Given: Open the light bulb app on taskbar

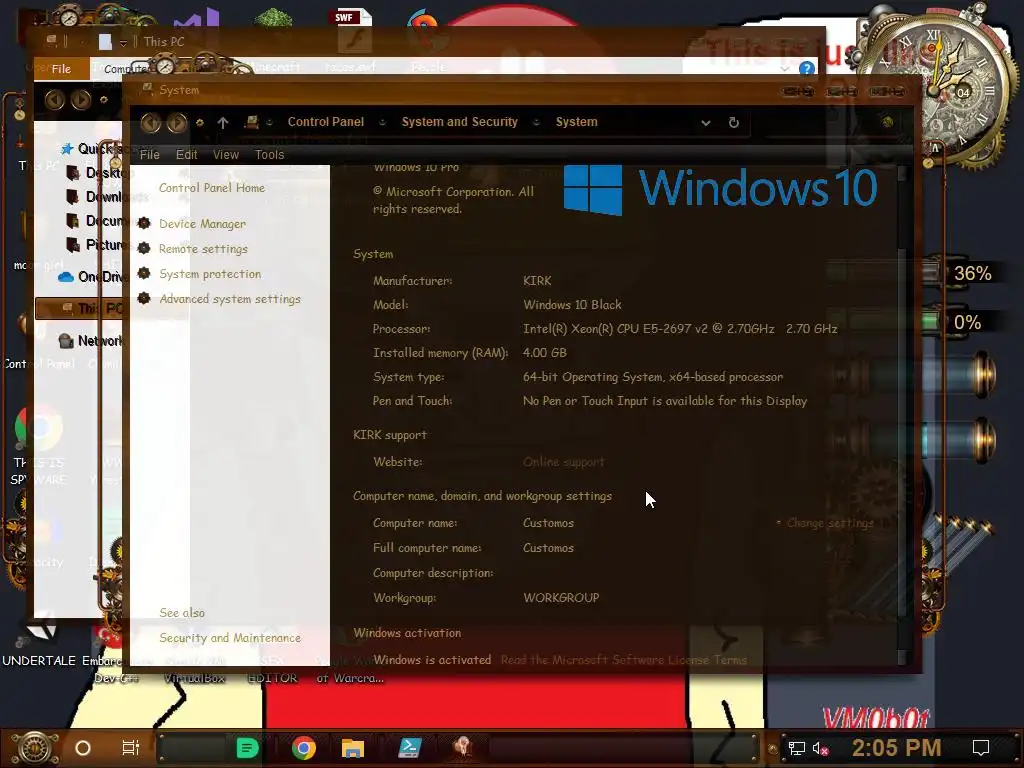Looking at the screenshot, I should pos(463,748).
